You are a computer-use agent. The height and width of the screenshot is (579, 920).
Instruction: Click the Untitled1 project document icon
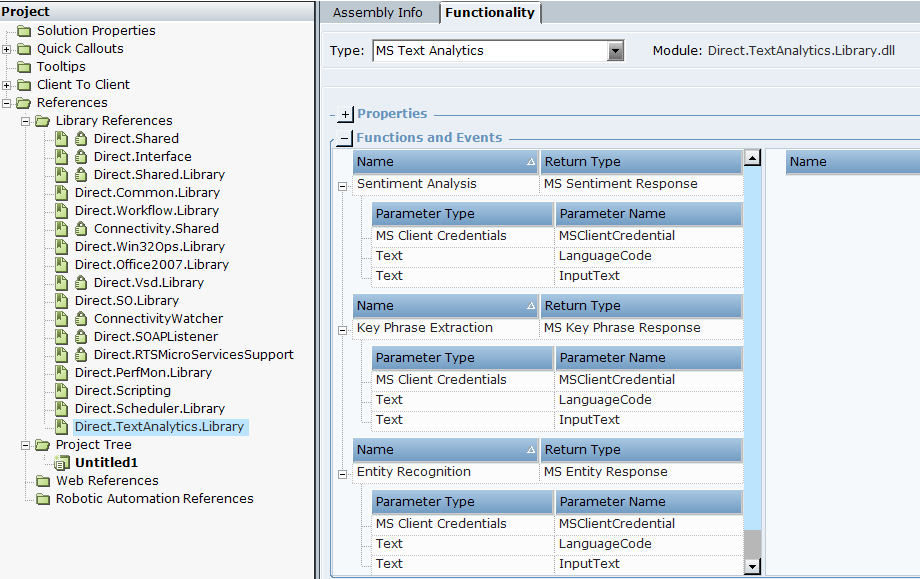click(62, 463)
